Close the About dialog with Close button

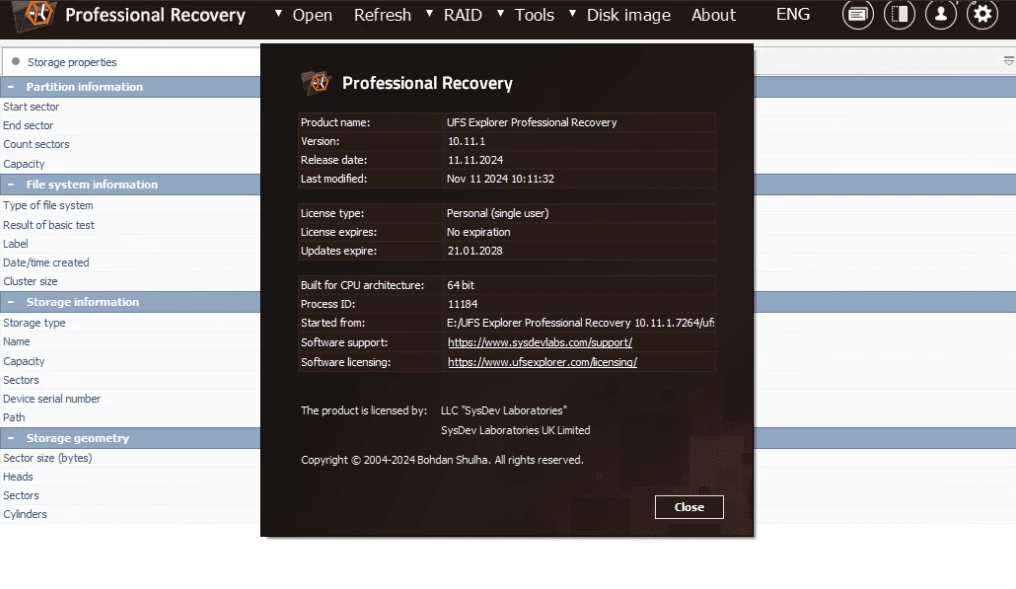point(689,507)
